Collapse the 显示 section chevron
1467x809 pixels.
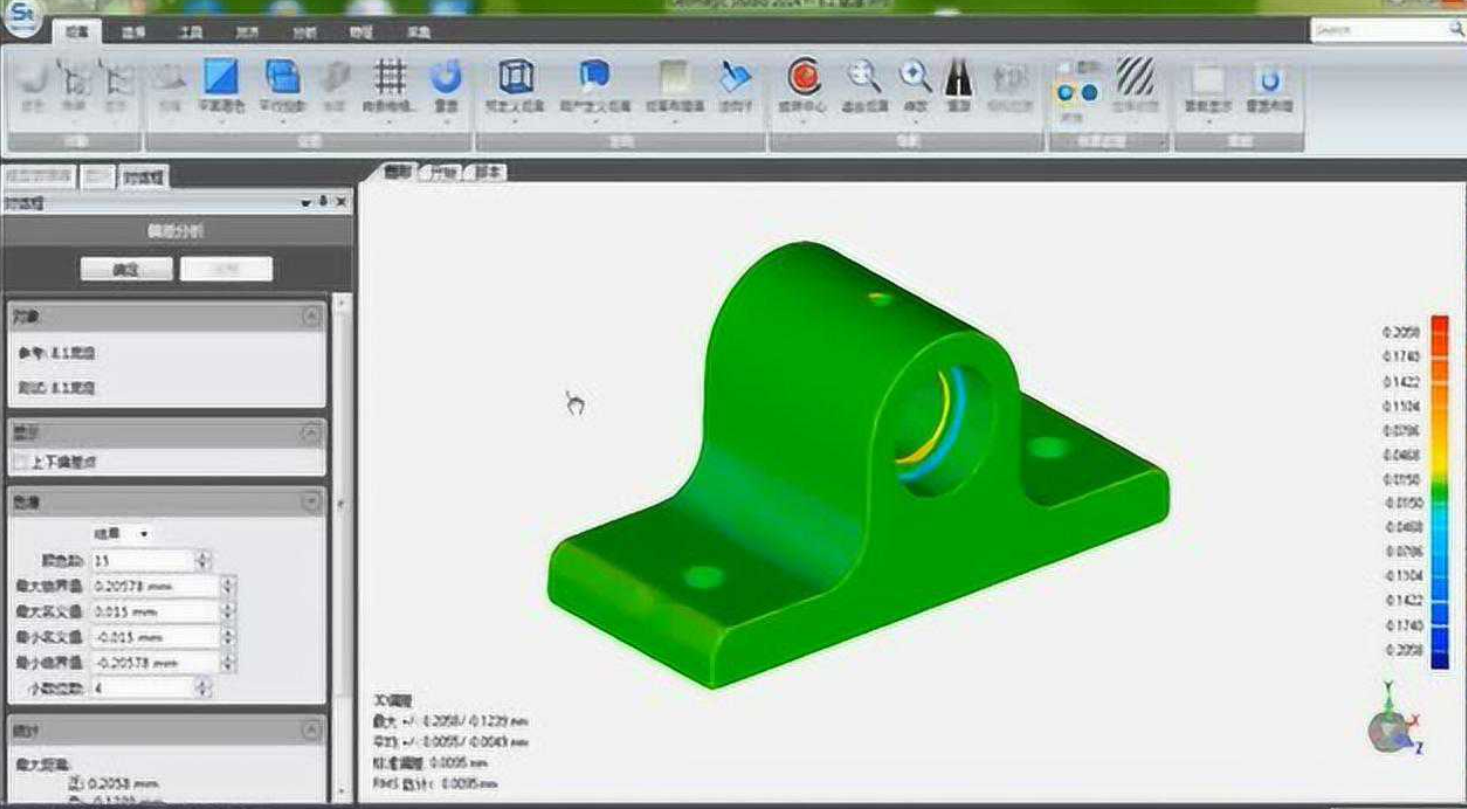[x=312, y=433]
